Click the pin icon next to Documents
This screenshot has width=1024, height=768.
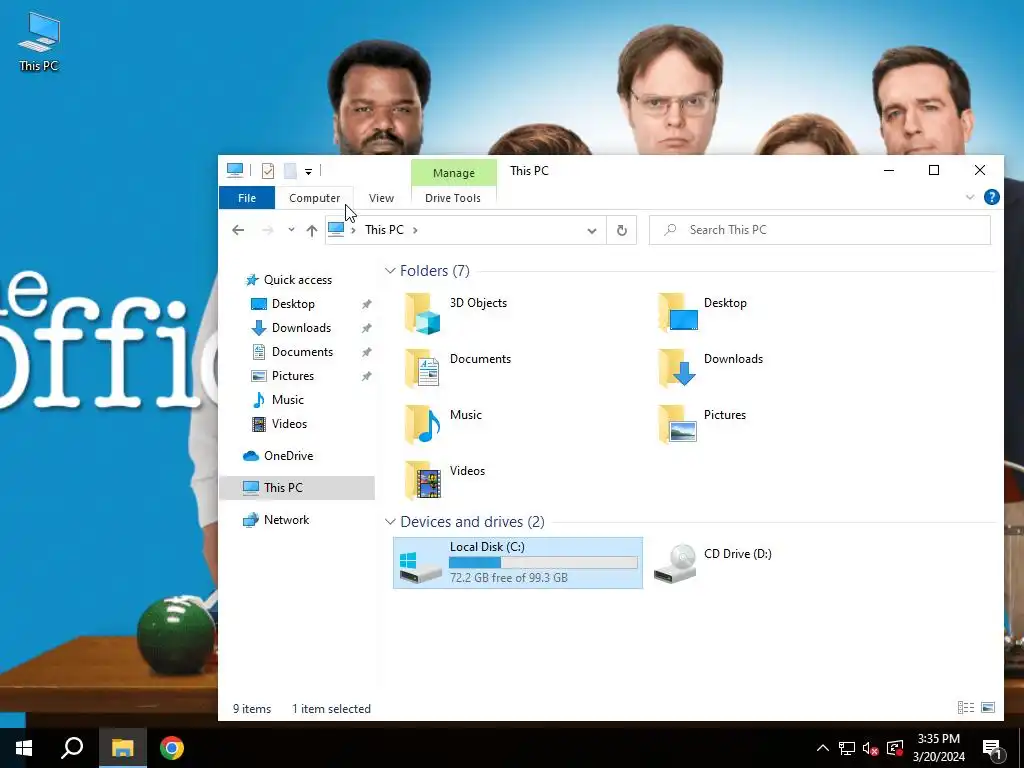coord(367,352)
